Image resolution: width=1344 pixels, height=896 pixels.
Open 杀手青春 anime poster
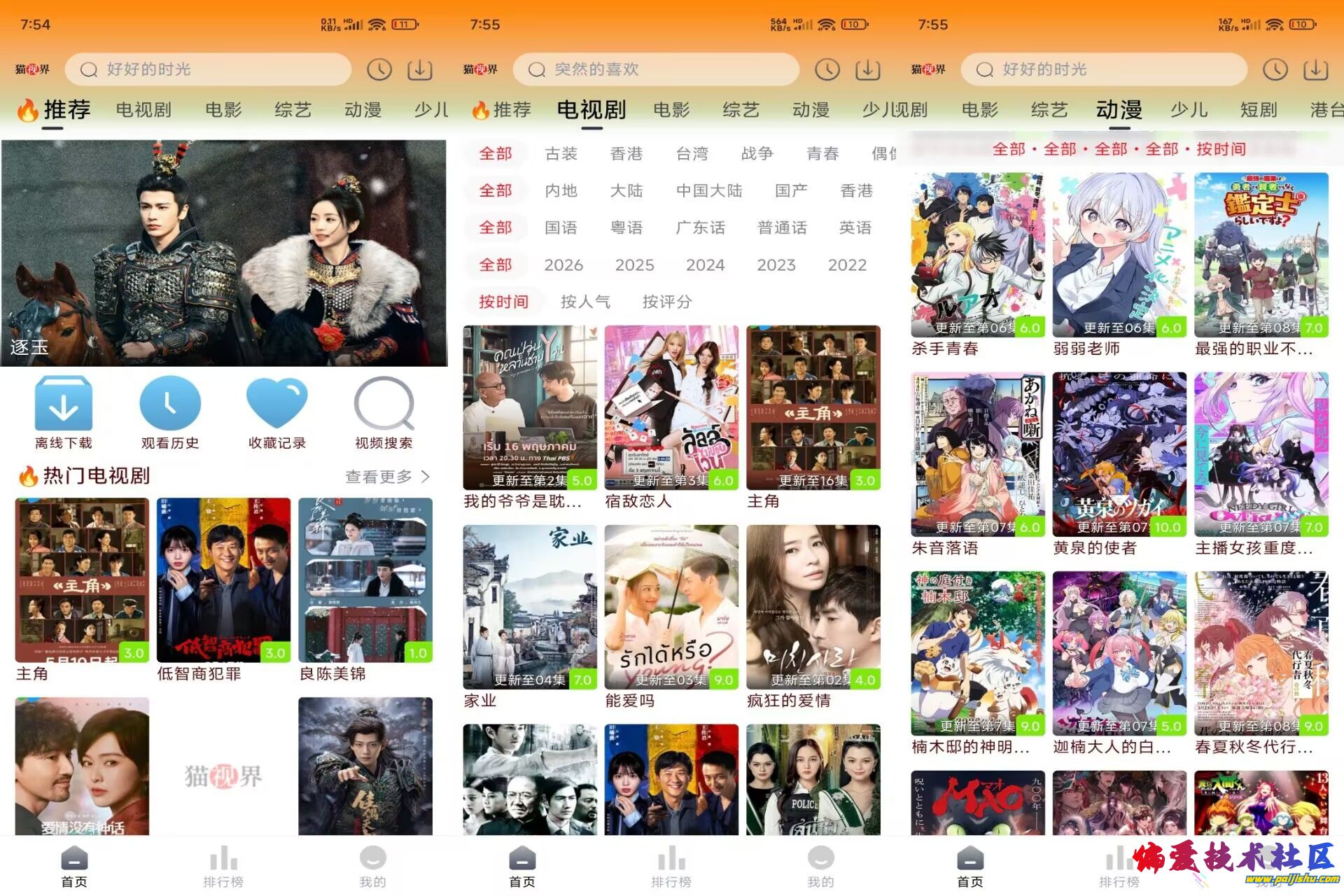(x=978, y=255)
